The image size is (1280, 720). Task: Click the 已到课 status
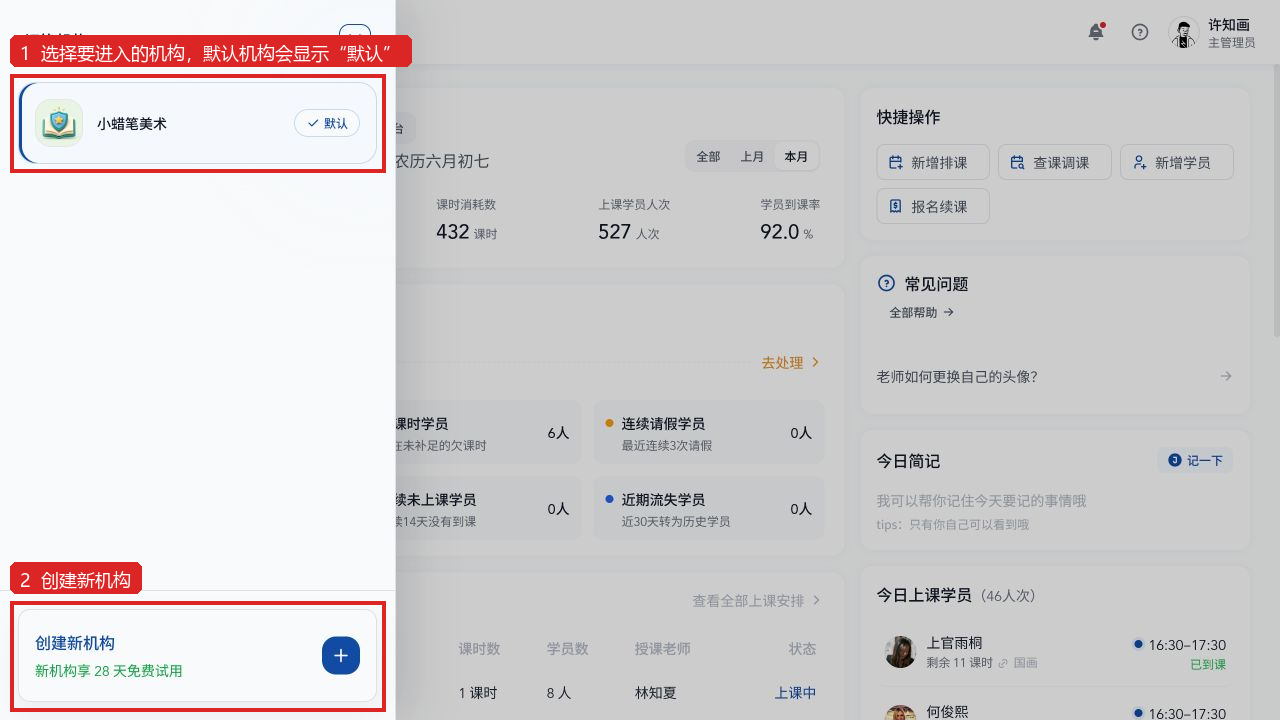click(1208, 664)
